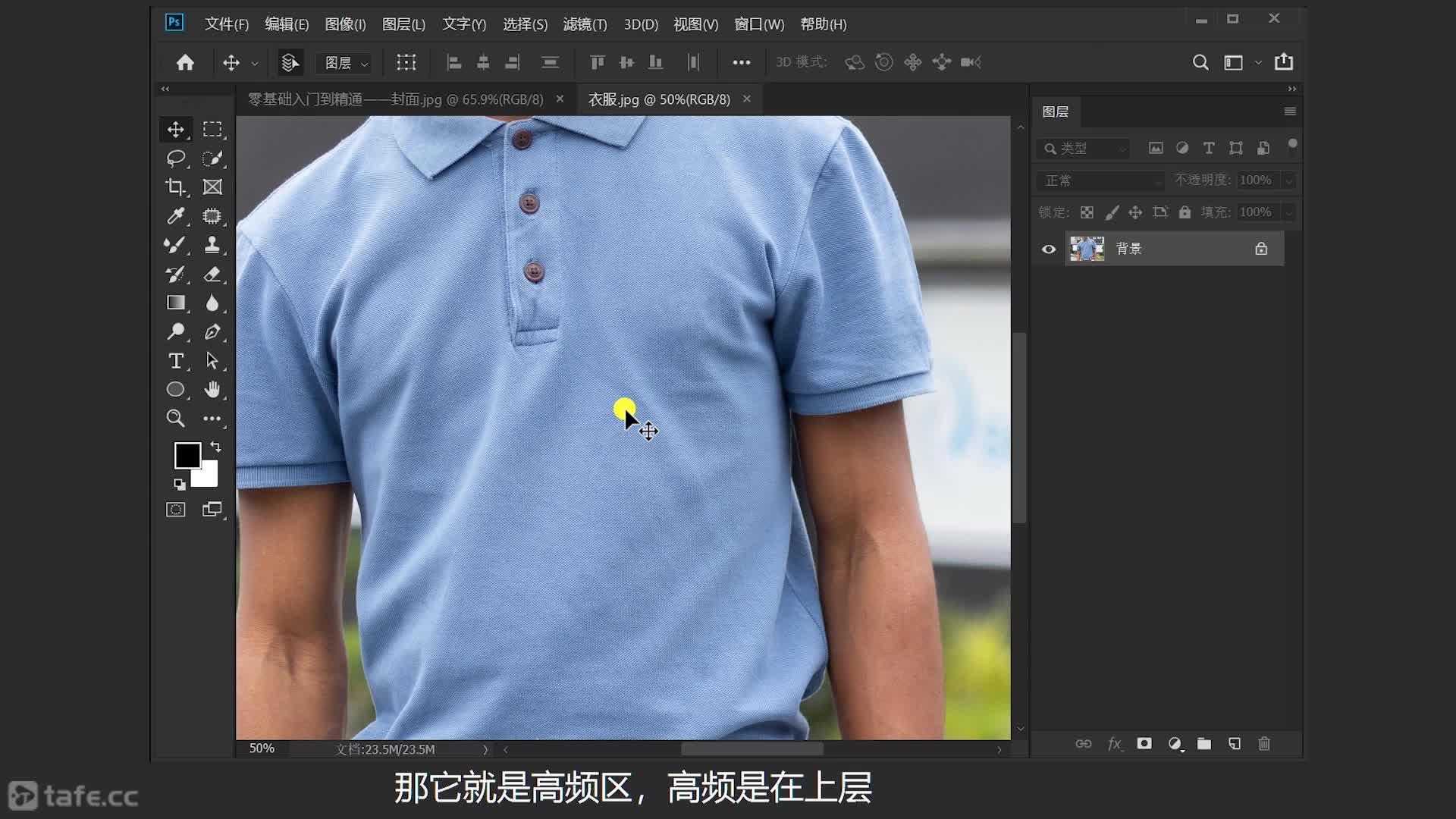The width and height of the screenshot is (1456, 819).
Task: Hide the 背景 layer visibility eye
Action: pyautogui.click(x=1049, y=249)
